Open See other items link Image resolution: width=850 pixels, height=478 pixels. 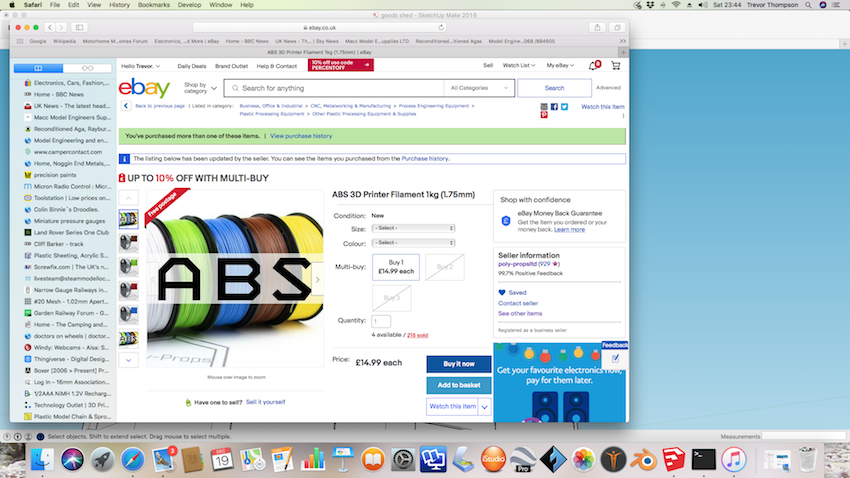click(x=520, y=314)
